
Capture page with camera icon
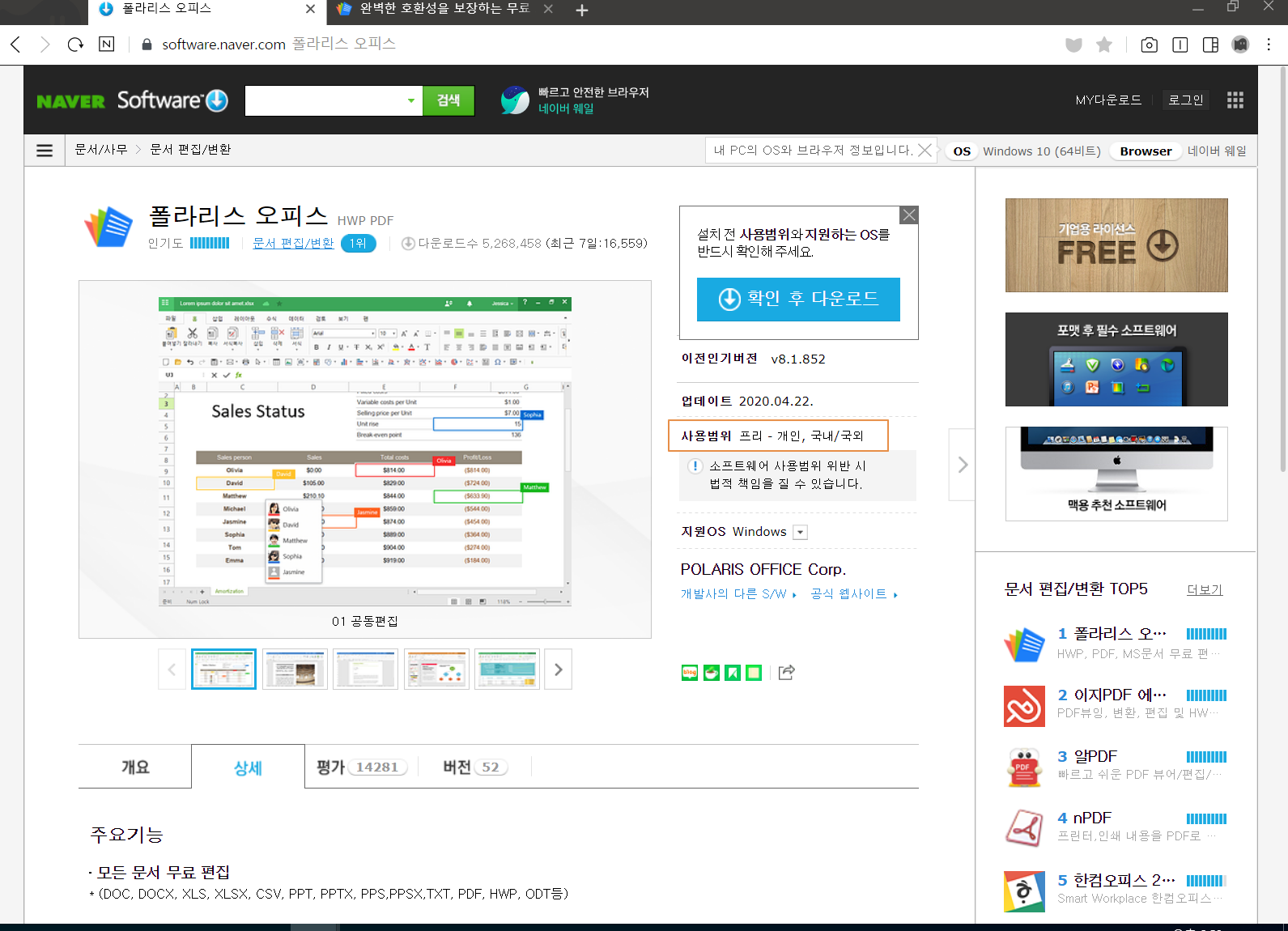1149,45
